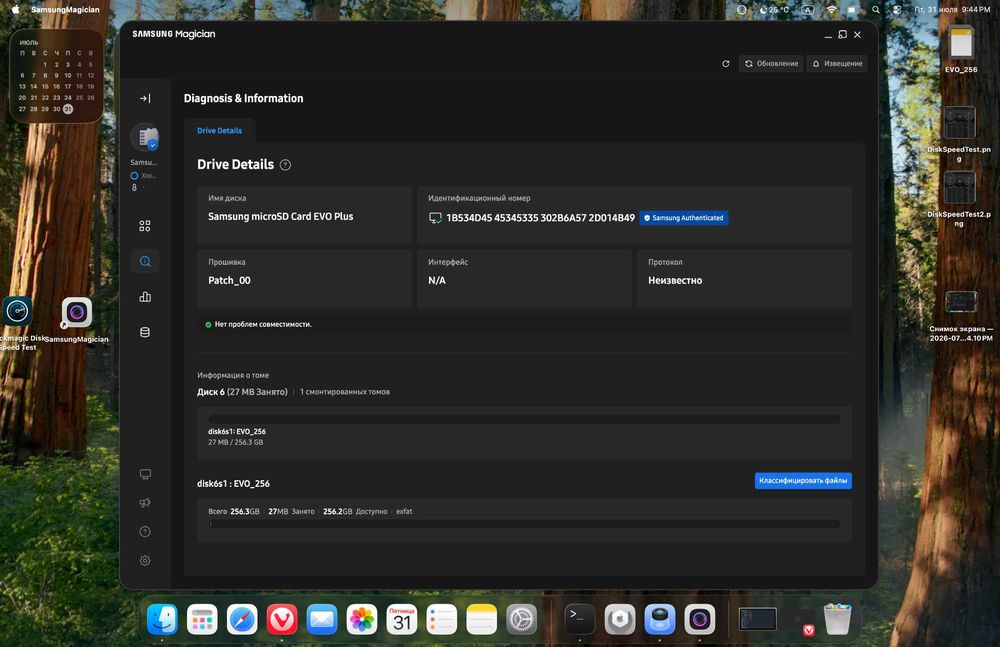Open Finder in the Dock
This screenshot has height=647, width=1000.
click(x=162, y=619)
